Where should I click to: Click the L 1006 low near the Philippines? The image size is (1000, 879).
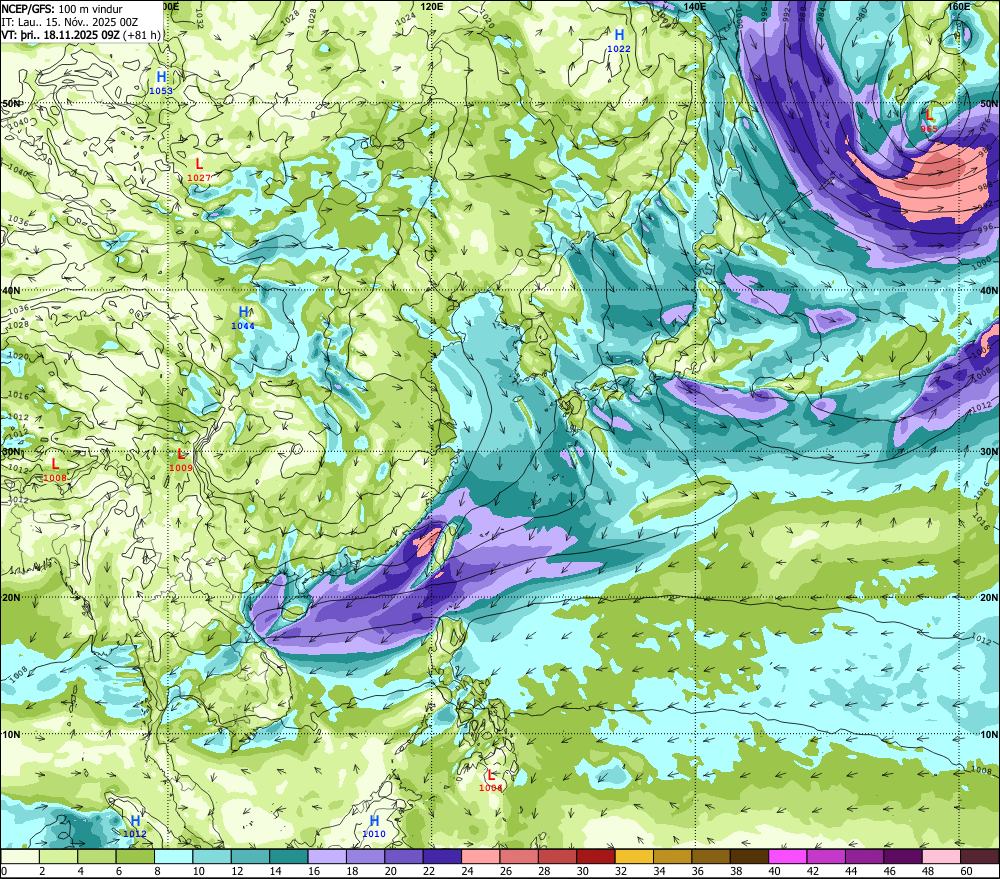490,780
